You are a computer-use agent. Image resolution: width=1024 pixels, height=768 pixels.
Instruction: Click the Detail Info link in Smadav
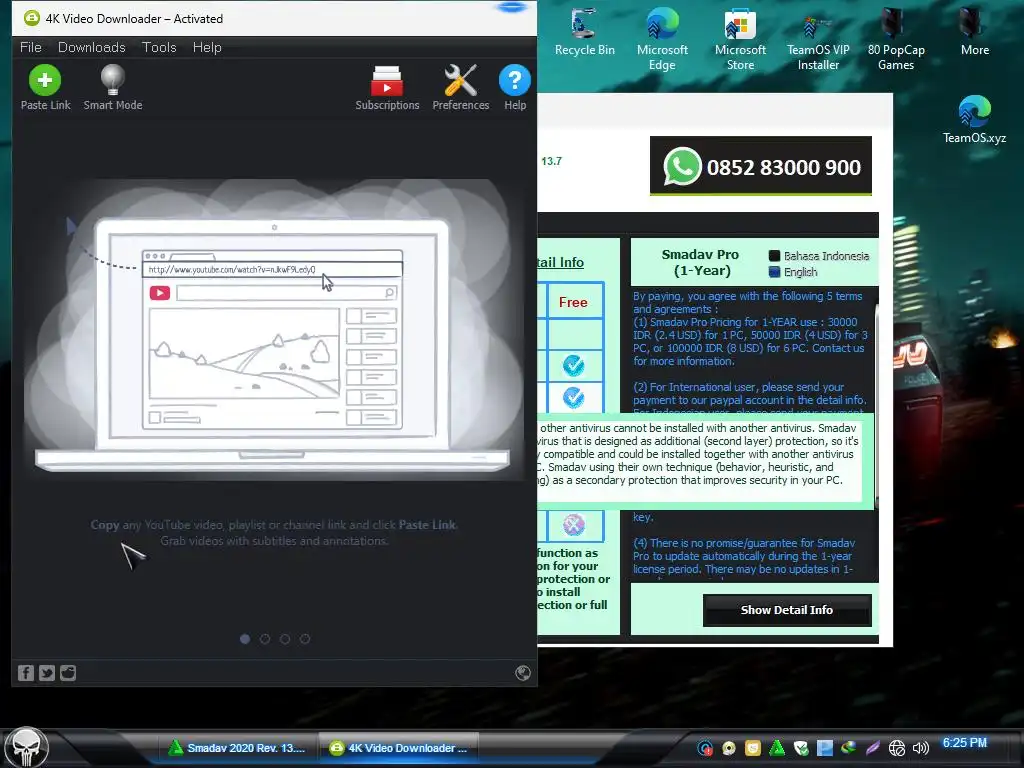point(560,263)
